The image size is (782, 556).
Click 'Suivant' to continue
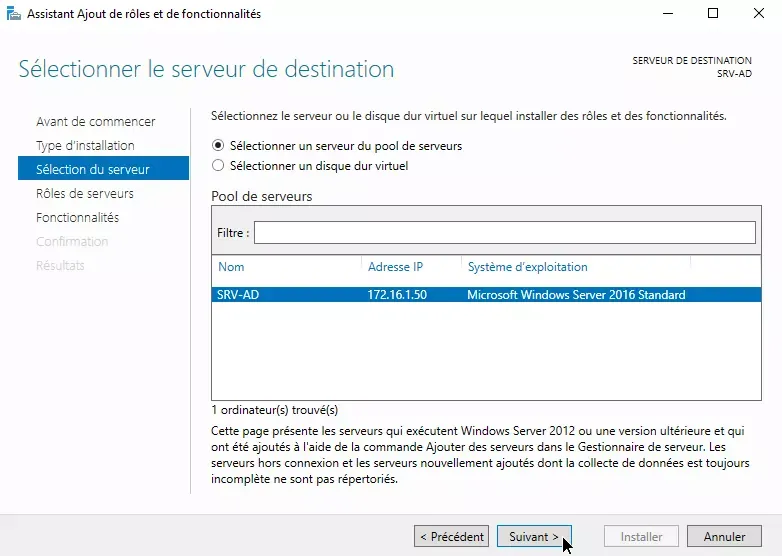pyautogui.click(x=534, y=537)
